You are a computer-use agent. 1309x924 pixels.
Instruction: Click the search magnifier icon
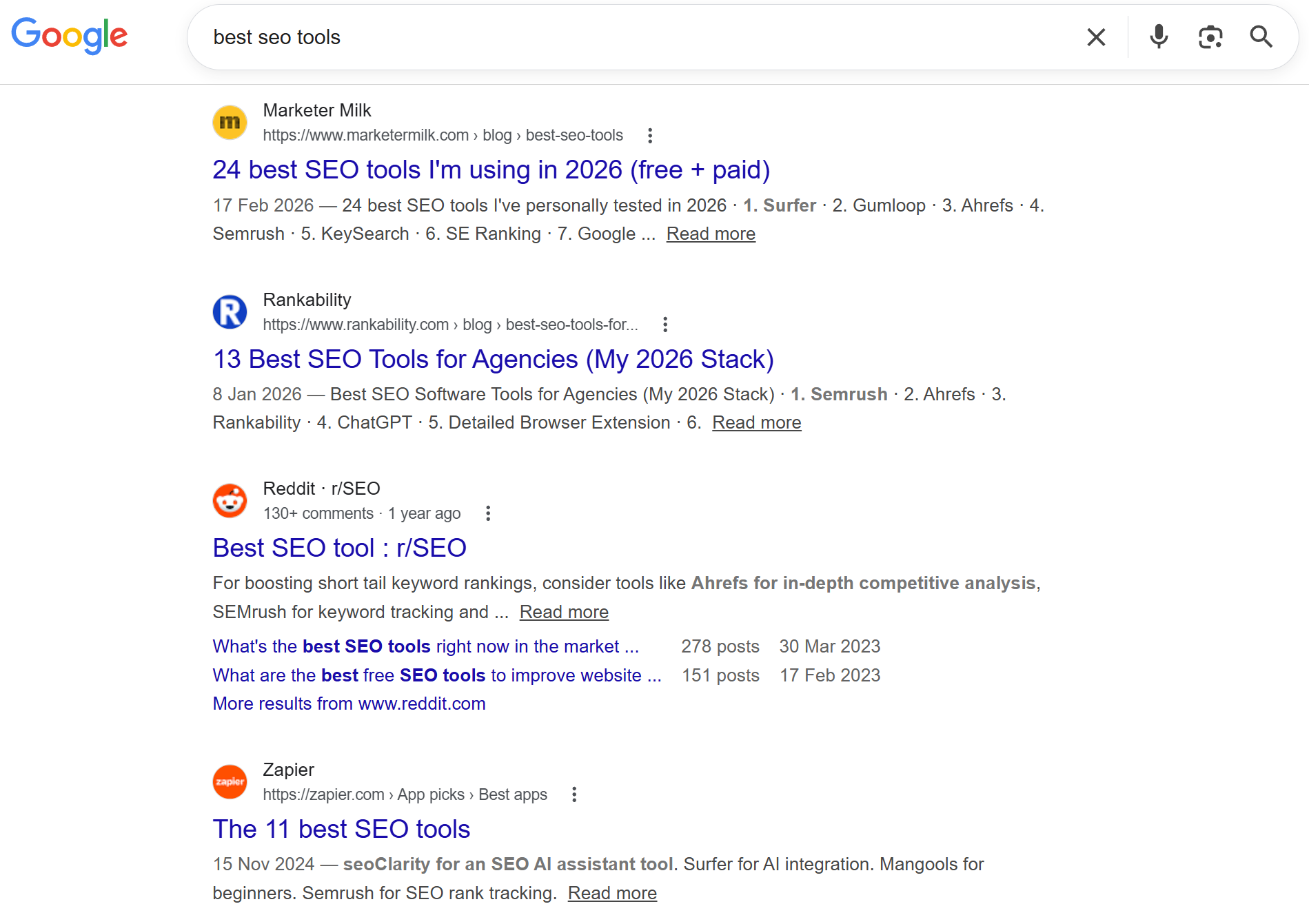click(1261, 37)
